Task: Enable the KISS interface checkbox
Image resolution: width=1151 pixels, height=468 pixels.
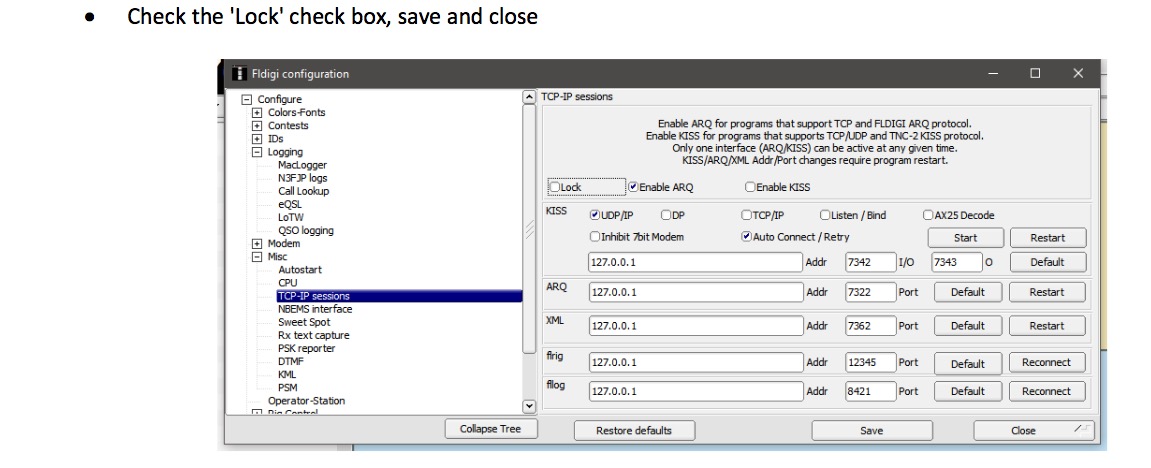Action: click(x=750, y=187)
